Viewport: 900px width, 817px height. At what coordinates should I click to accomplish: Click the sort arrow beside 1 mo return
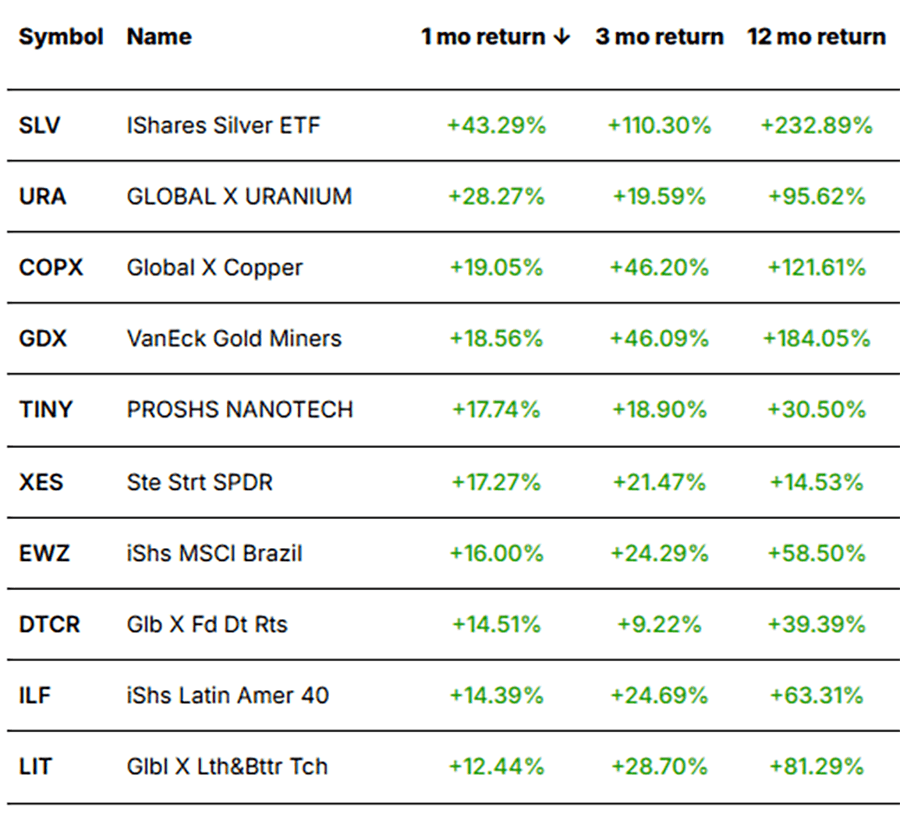[x=561, y=37]
